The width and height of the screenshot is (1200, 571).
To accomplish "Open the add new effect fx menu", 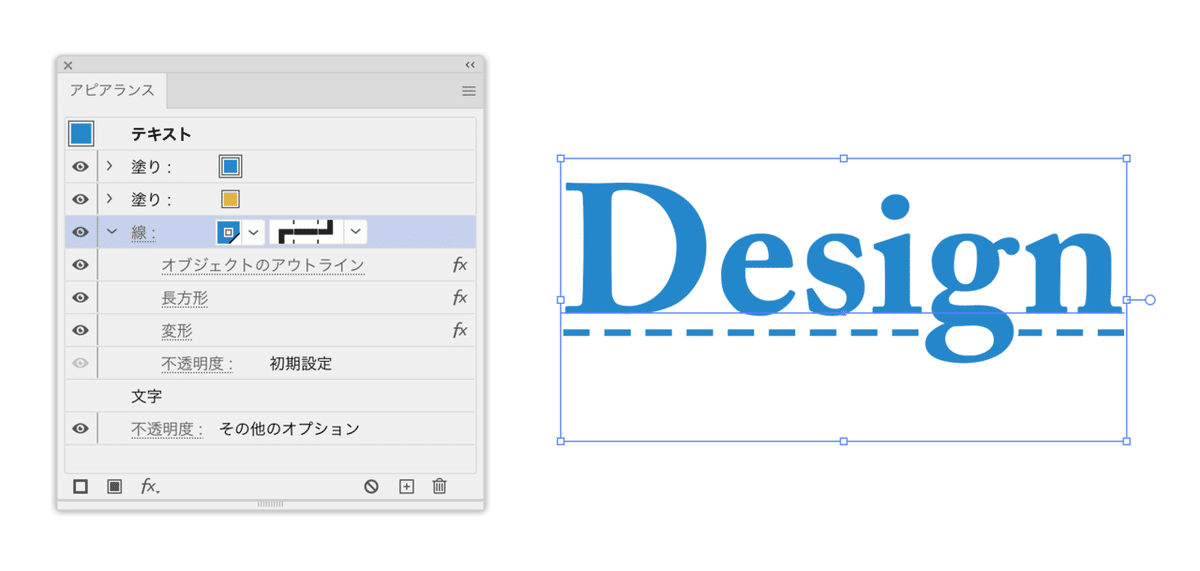I will click(150, 486).
